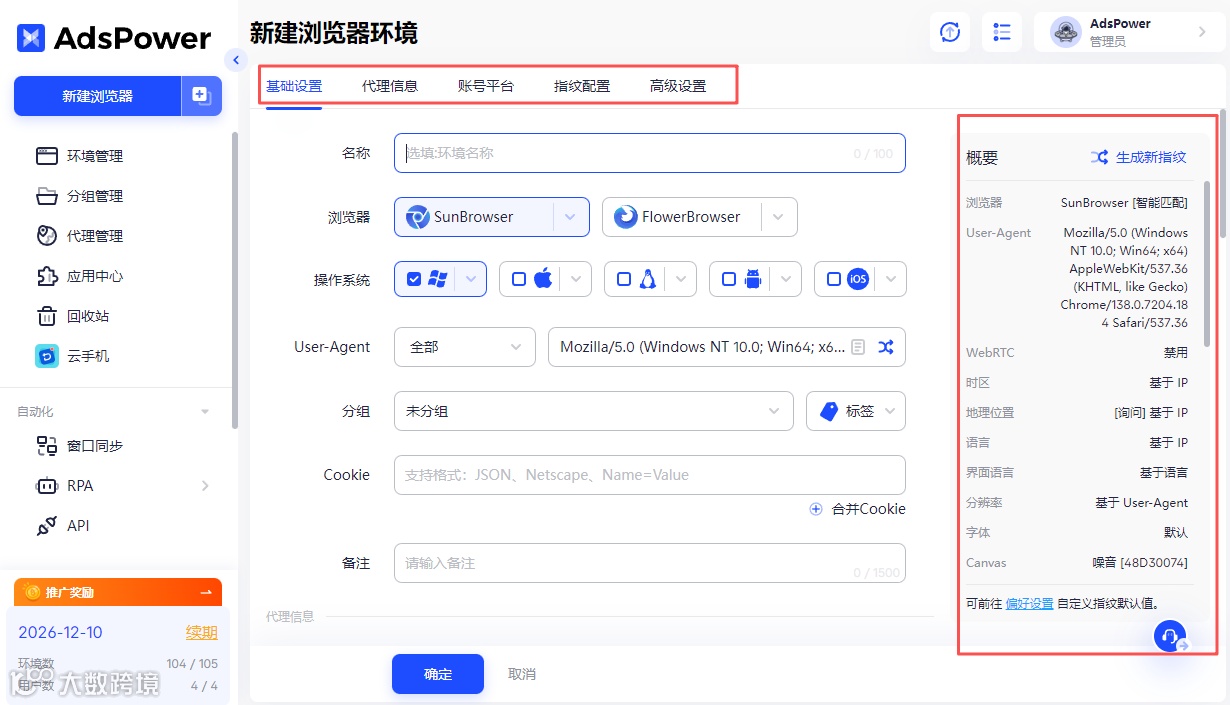Open the 偏好设置 link
The height and width of the screenshot is (705, 1230).
[1030, 603]
